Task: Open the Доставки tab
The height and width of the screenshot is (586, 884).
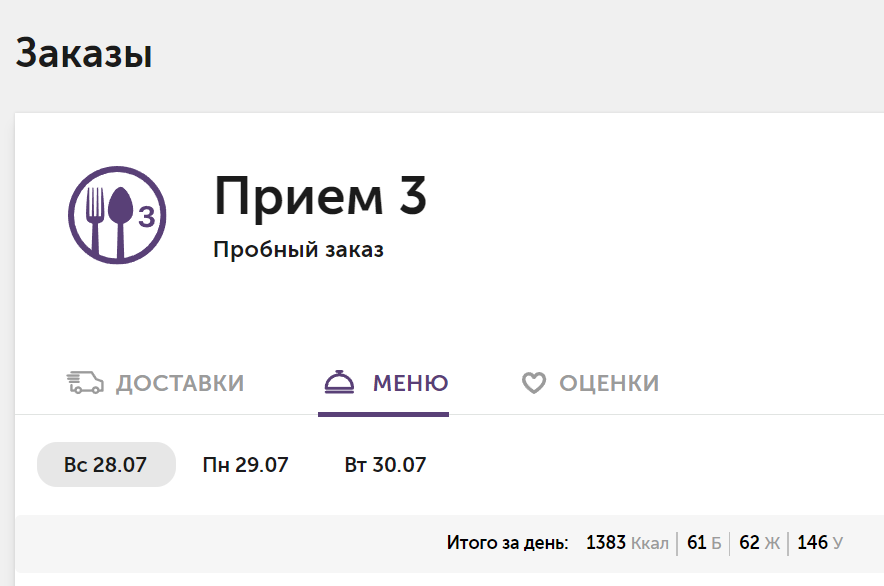Action: pos(155,383)
